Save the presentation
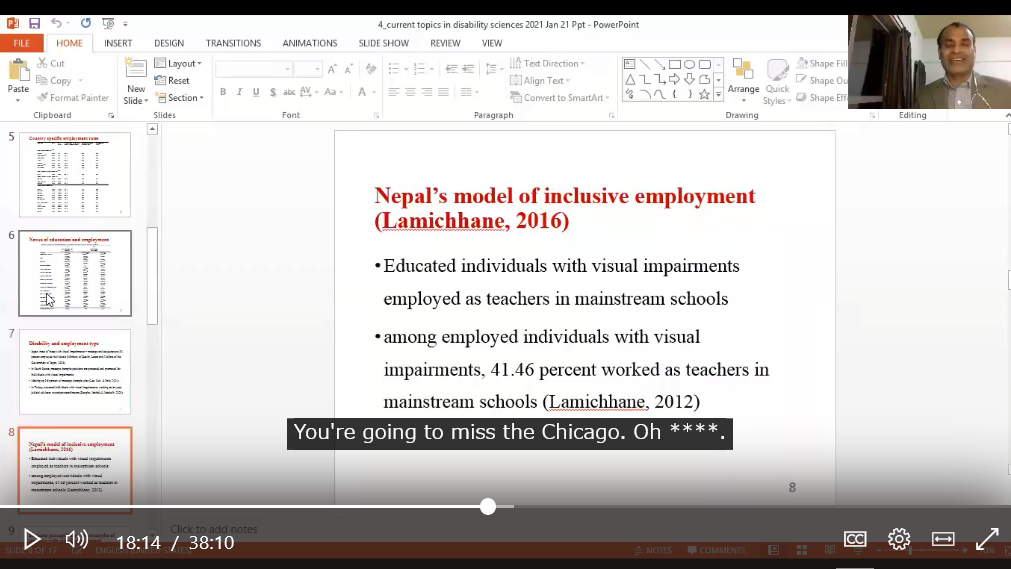1011x569 pixels. (35, 24)
